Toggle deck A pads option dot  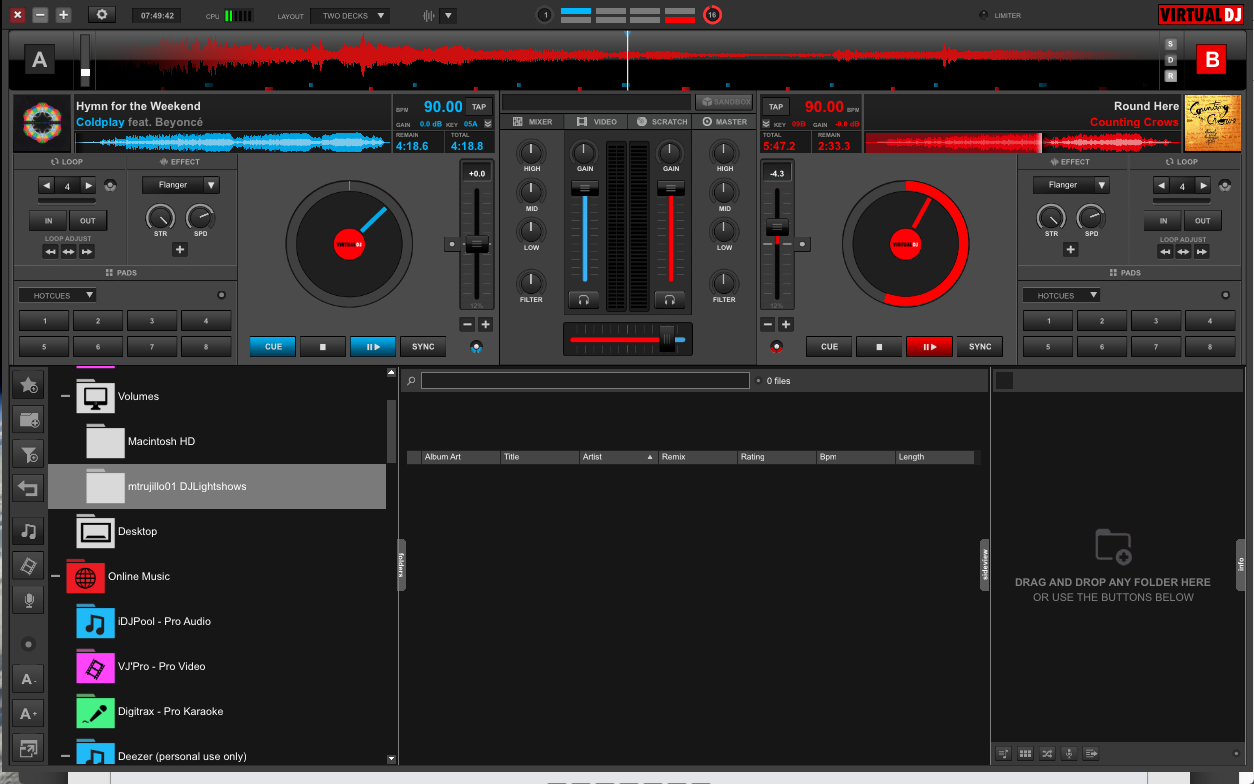point(221,296)
